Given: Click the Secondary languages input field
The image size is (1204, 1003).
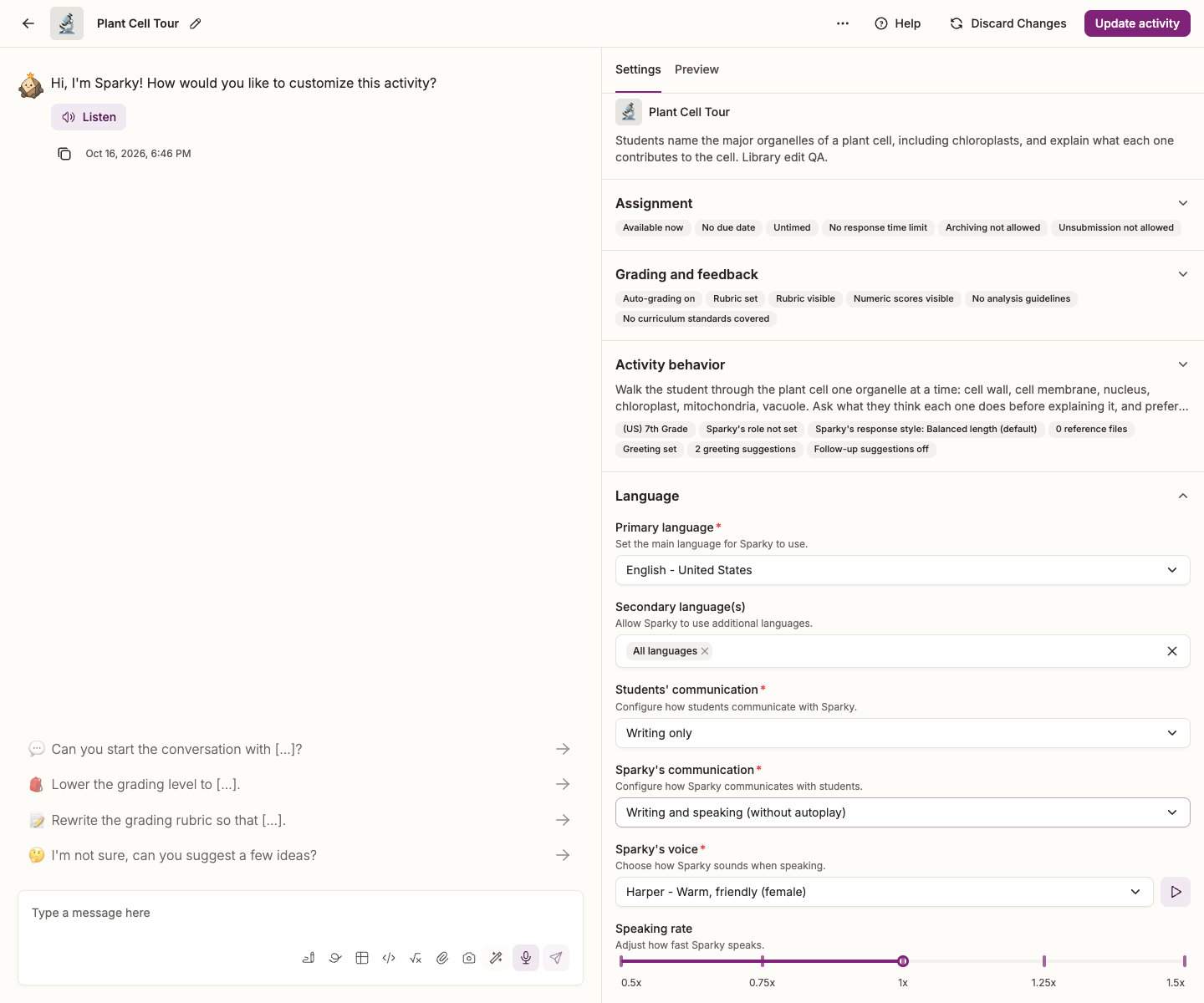Looking at the screenshot, I should [903, 651].
